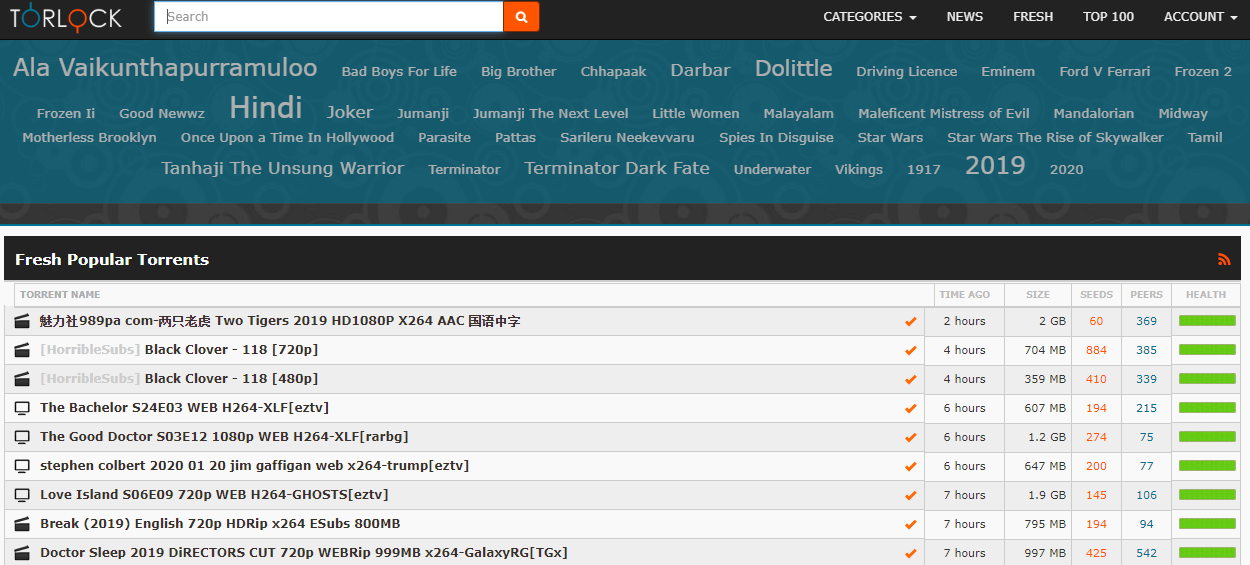Open the FRESH torrents page
The height and width of the screenshot is (565, 1250).
[1033, 17]
